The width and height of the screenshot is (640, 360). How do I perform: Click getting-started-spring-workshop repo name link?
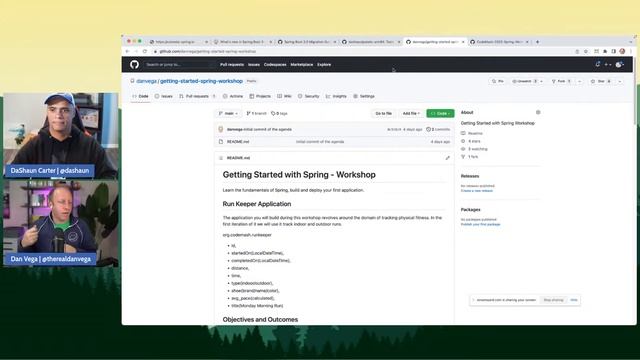pyautogui.click(x=201, y=81)
